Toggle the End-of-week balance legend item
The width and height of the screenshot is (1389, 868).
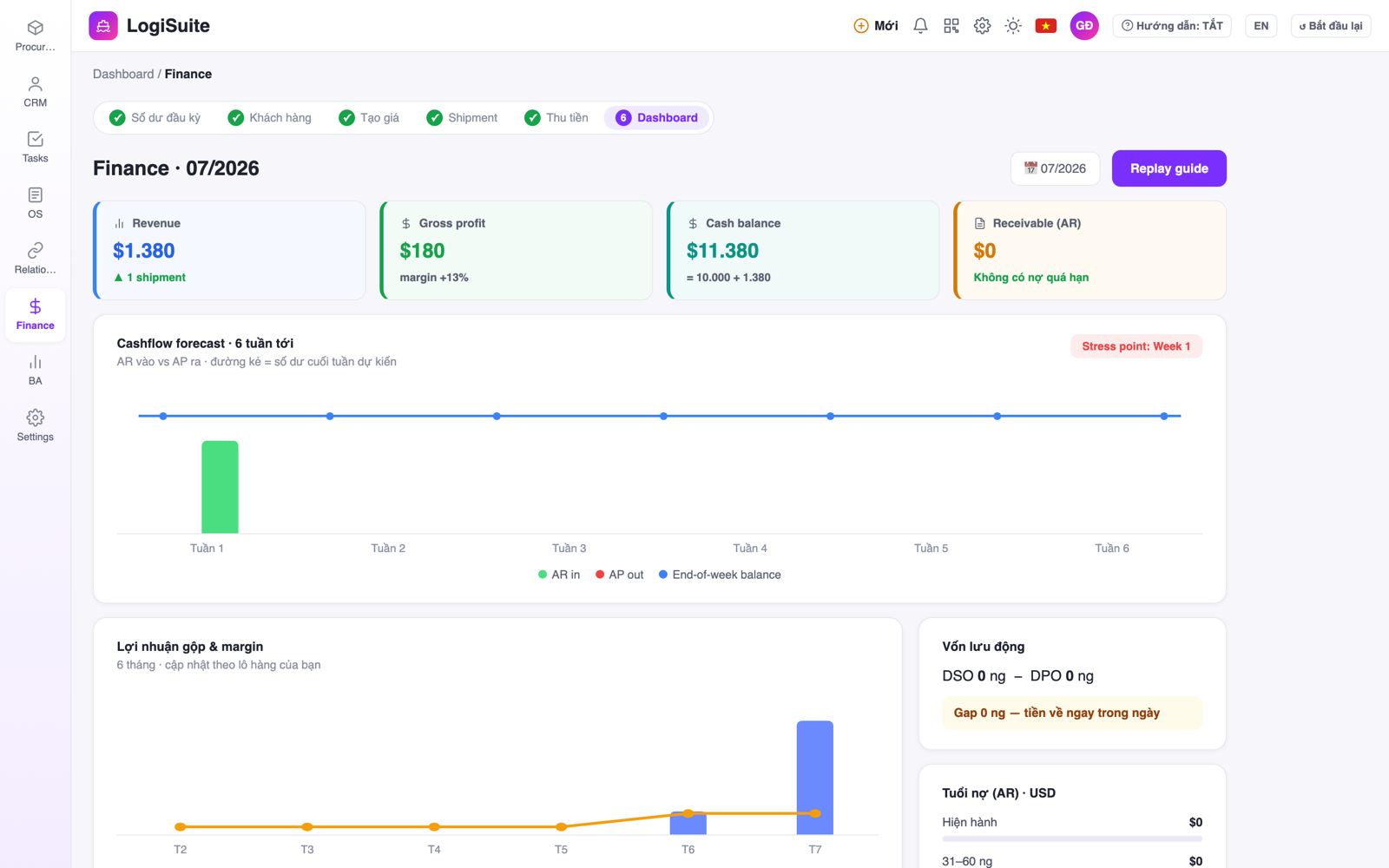720,575
